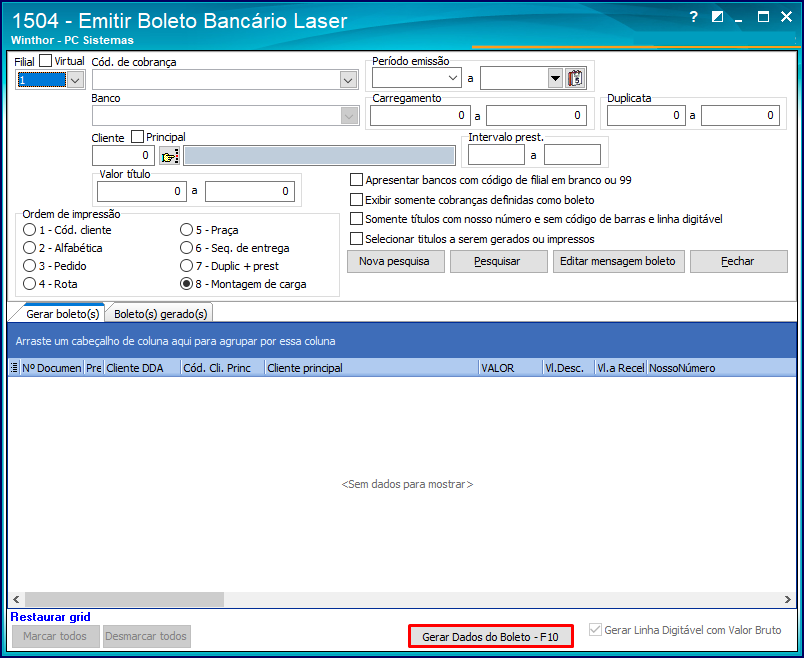This screenshot has height=658, width=804.
Task: Click the help question mark icon
Action: 693,17
